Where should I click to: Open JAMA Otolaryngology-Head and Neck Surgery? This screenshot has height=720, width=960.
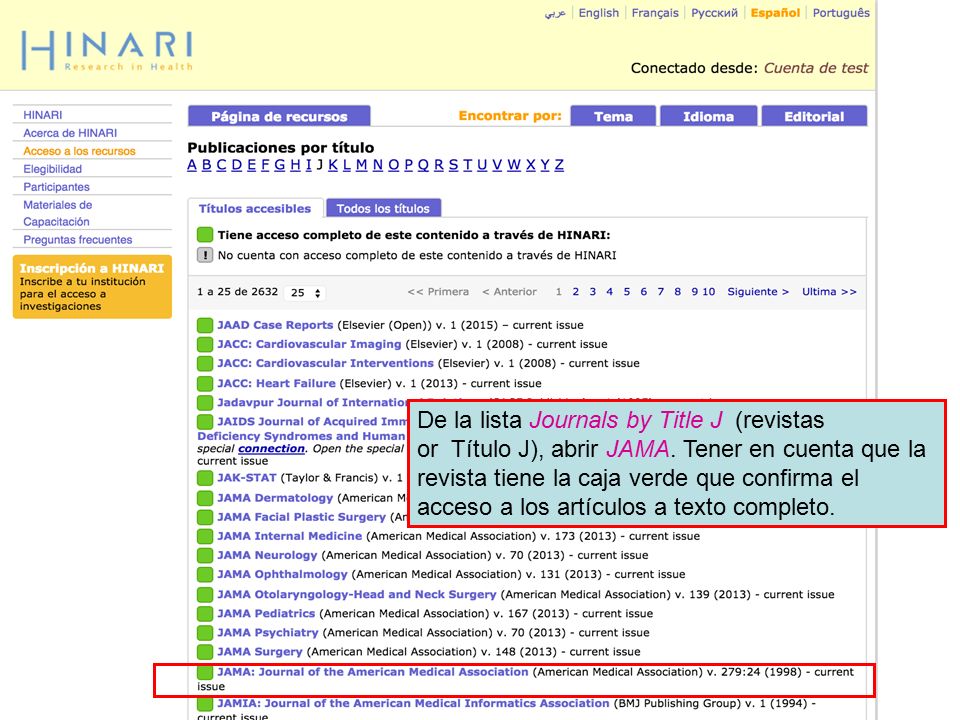click(357, 594)
